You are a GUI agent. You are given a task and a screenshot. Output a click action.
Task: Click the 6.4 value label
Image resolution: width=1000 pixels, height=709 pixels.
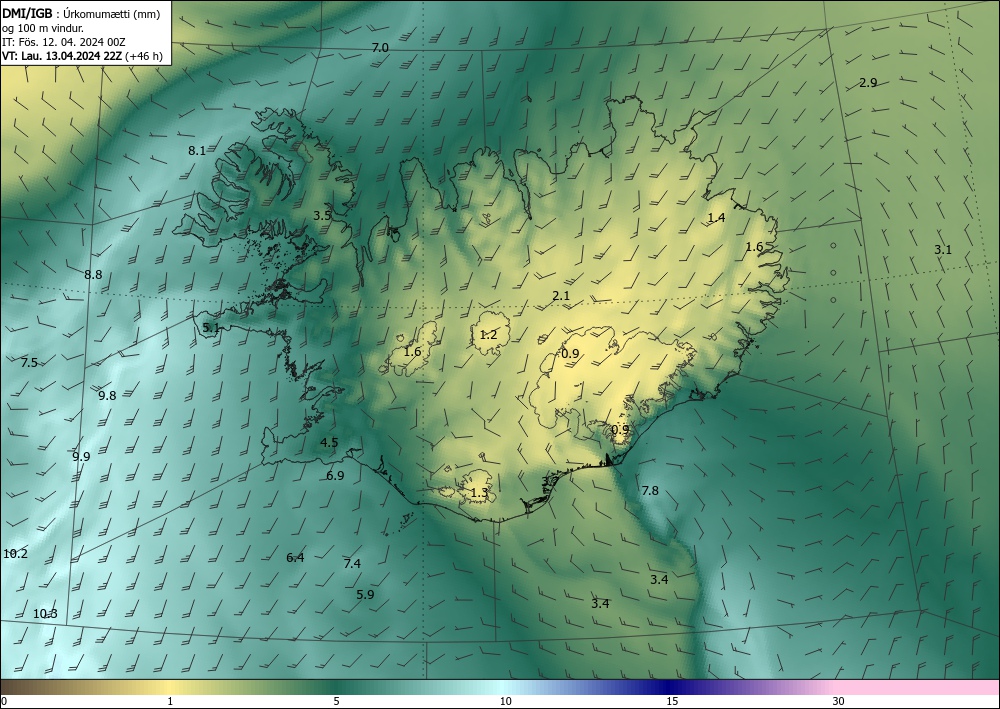(x=295, y=558)
